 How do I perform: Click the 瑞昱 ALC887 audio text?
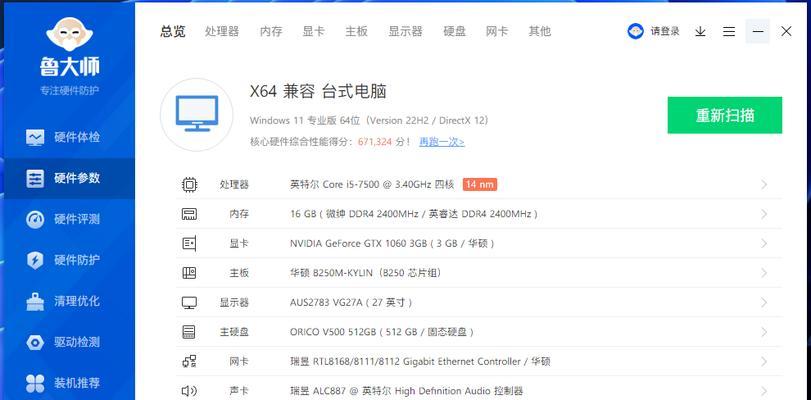point(406,391)
